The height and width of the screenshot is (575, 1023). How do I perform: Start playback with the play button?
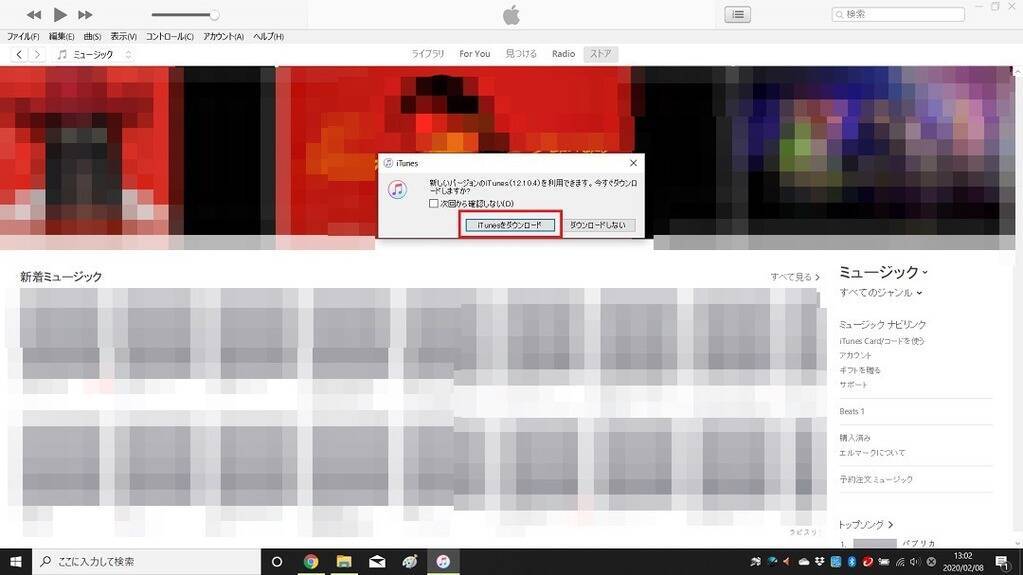click(x=60, y=14)
